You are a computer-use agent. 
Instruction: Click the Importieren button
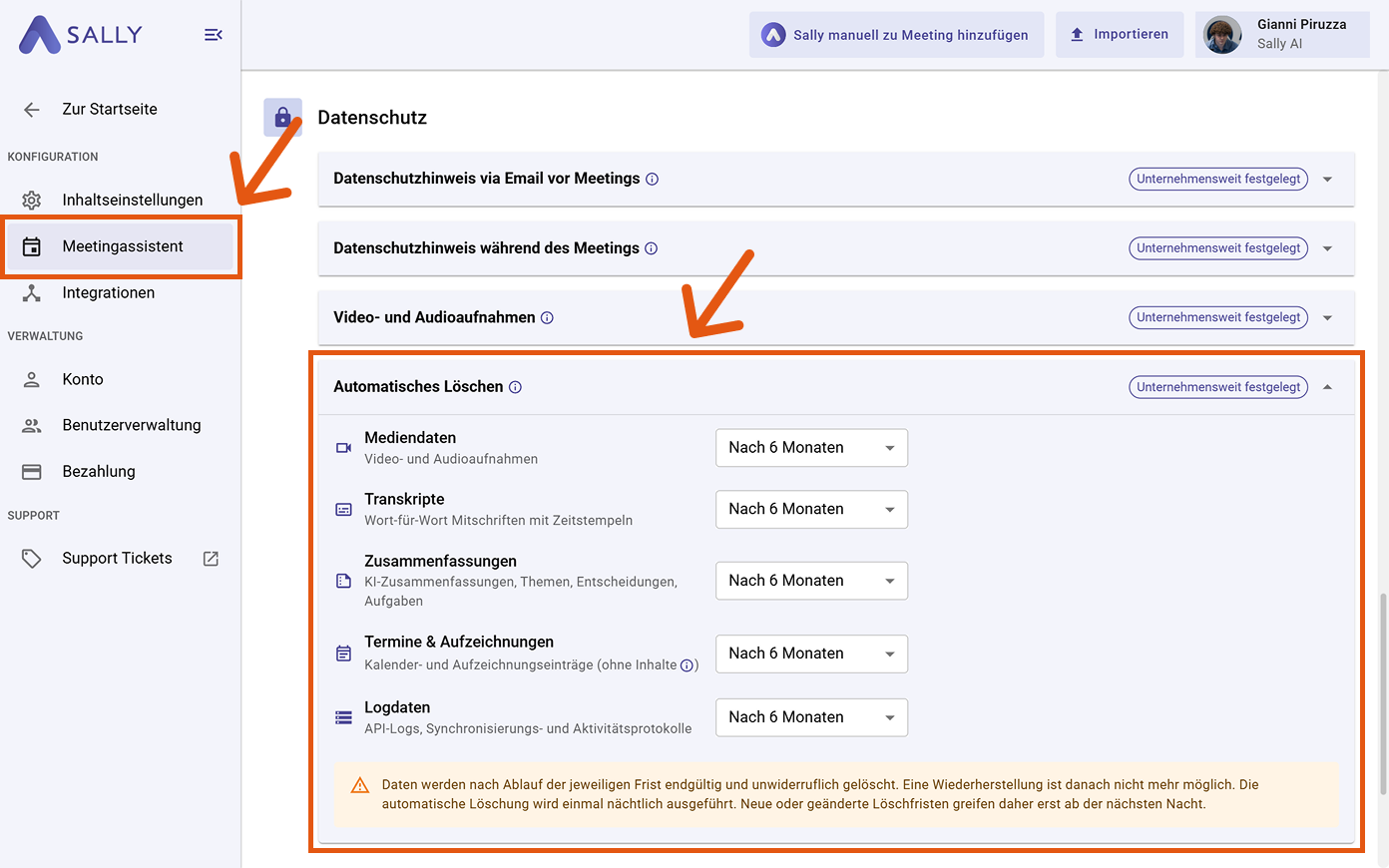(1119, 35)
